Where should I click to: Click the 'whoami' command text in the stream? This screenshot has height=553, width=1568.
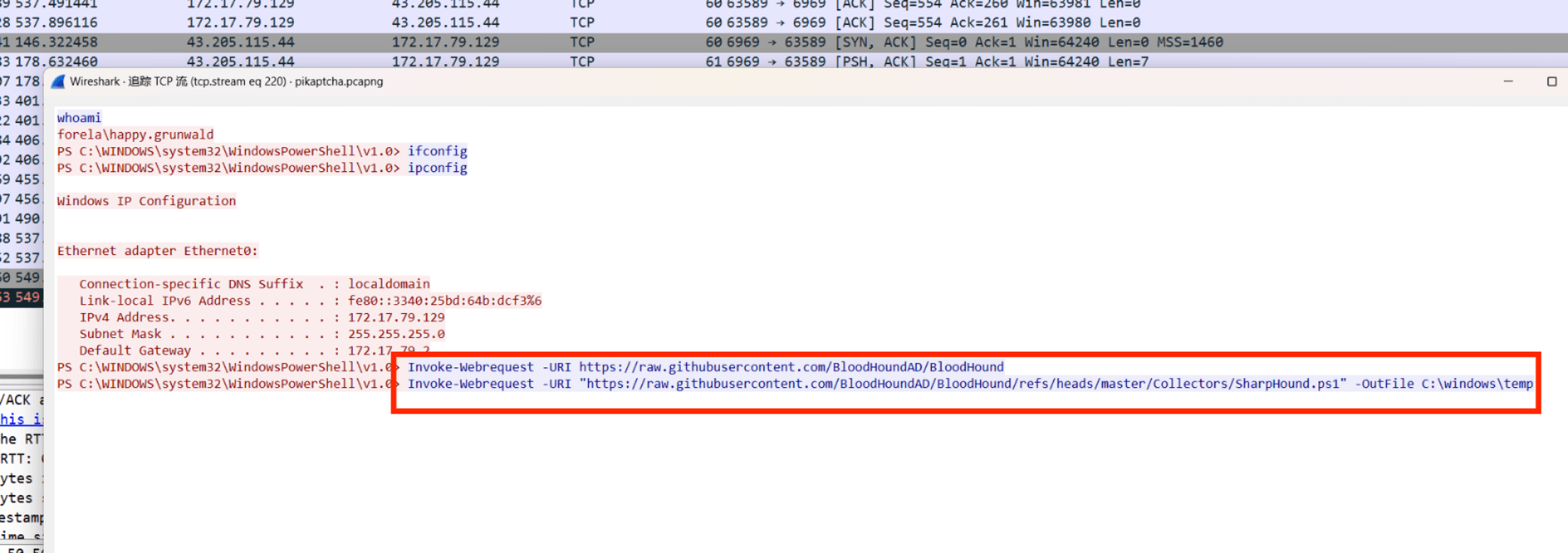click(79, 118)
